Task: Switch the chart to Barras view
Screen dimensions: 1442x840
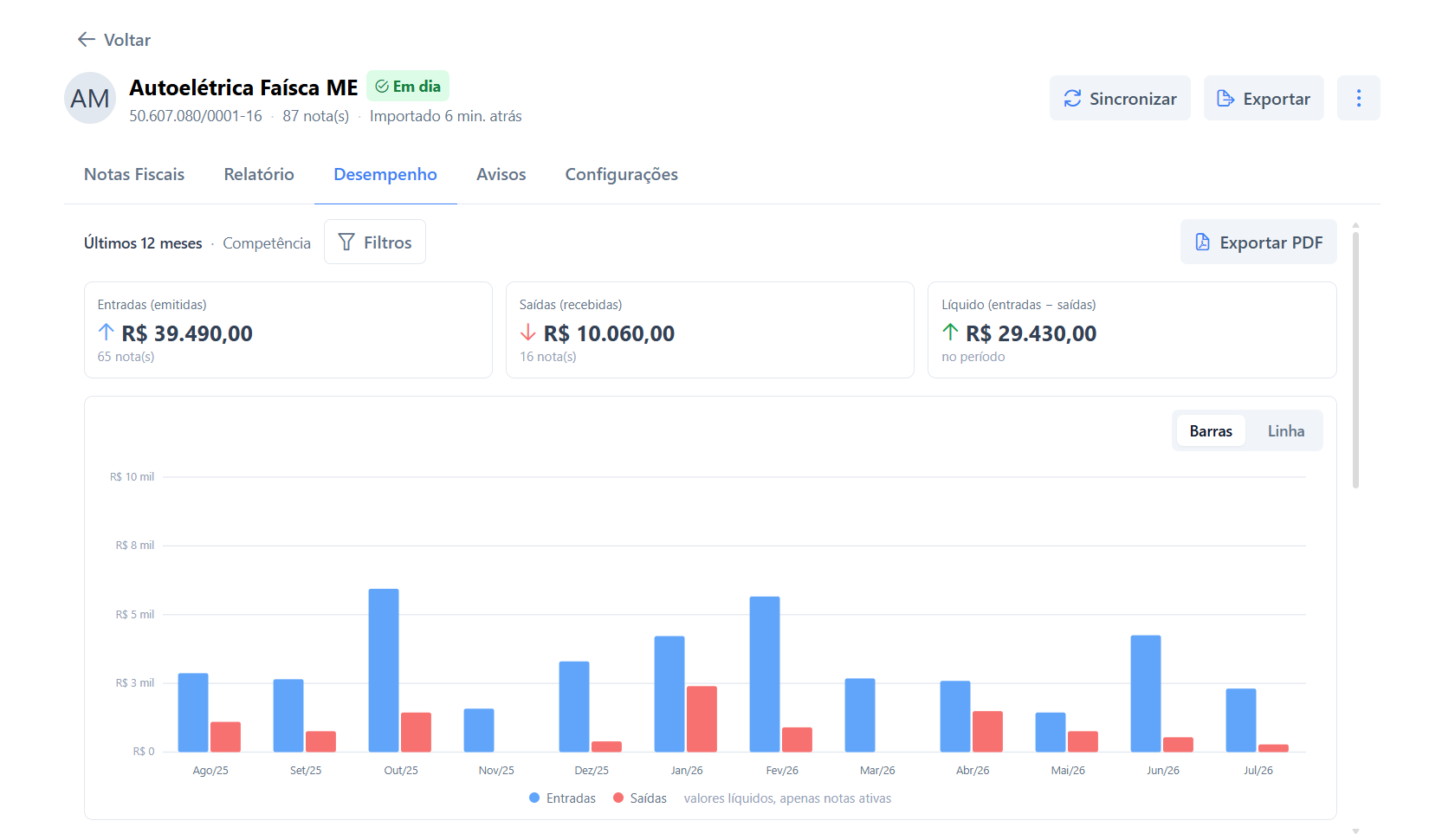Action: [1211, 431]
